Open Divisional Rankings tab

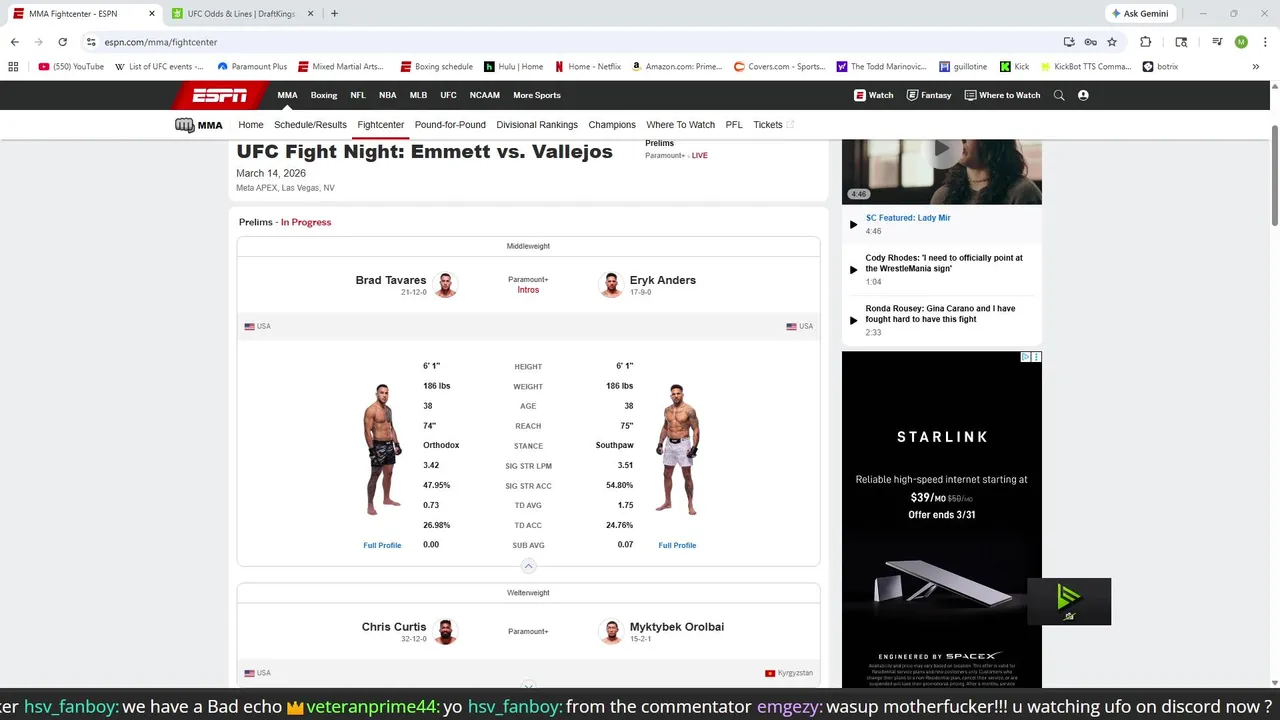click(537, 125)
